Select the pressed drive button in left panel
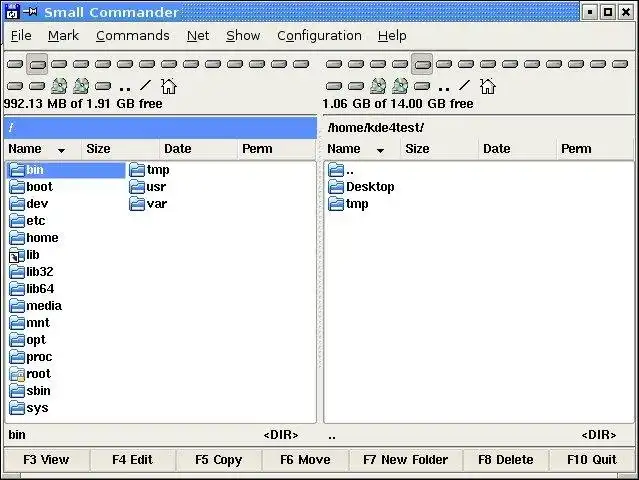Viewport: 639px width, 480px height. click(37, 64)
